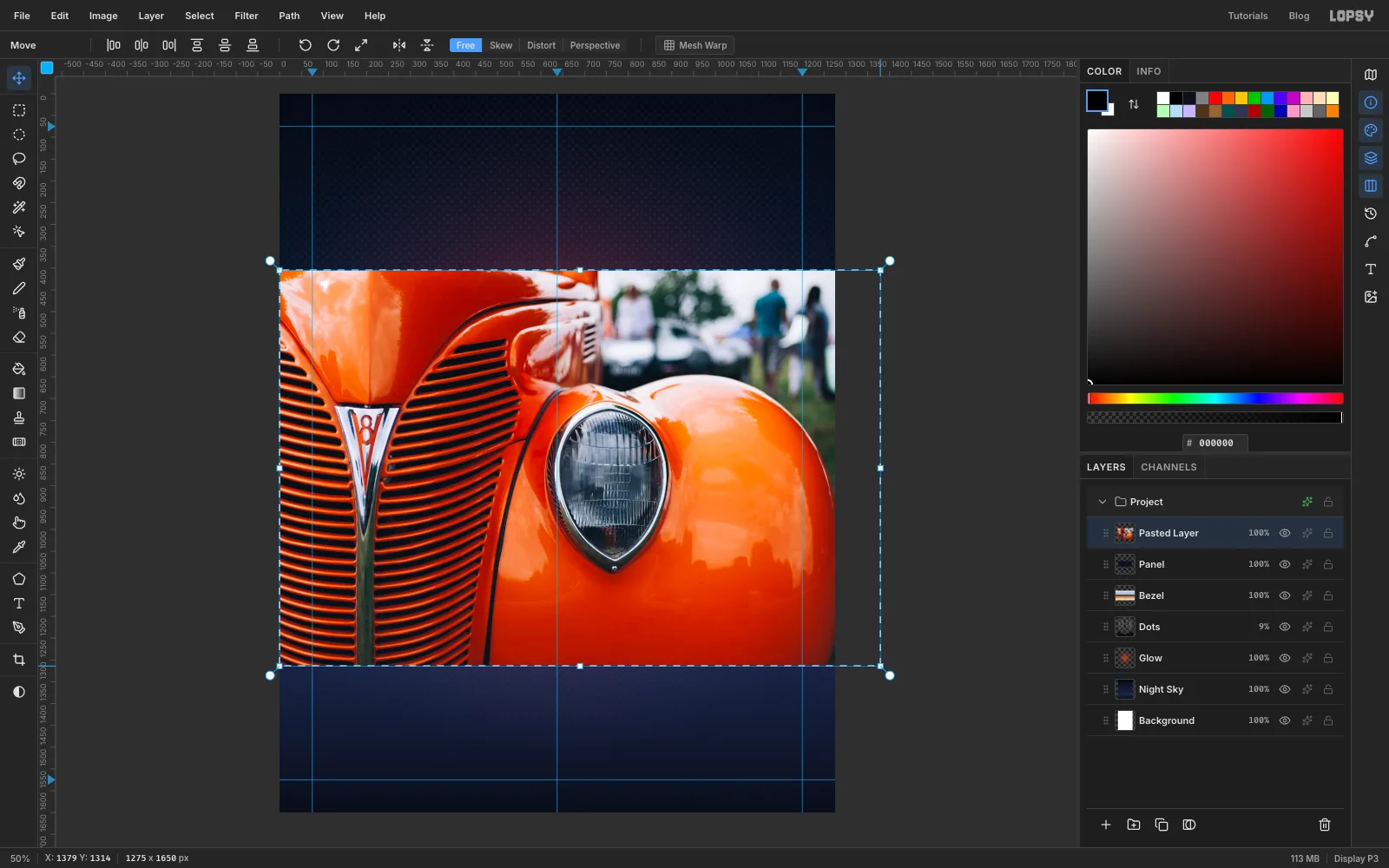Open the Tutorials link
This screenshot has height=868, width=1389.
[x=1247, y=16]
